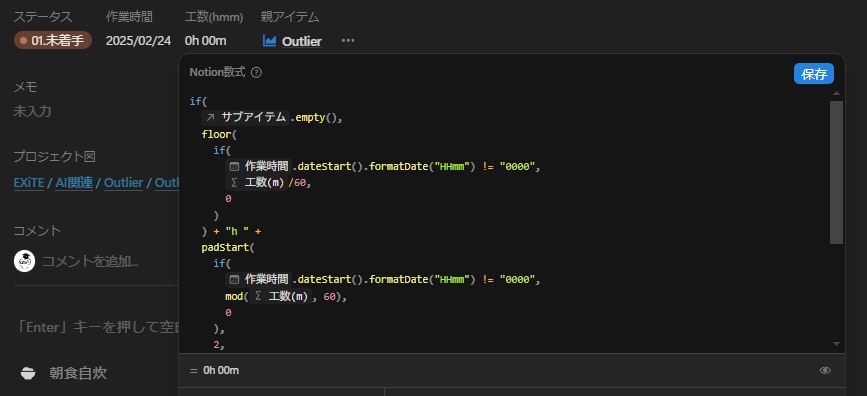This screenshot has width=867, height=396.
Task: Open the Outlier breadcrumb link in プロジェクト図
Action: coord(123,183)
